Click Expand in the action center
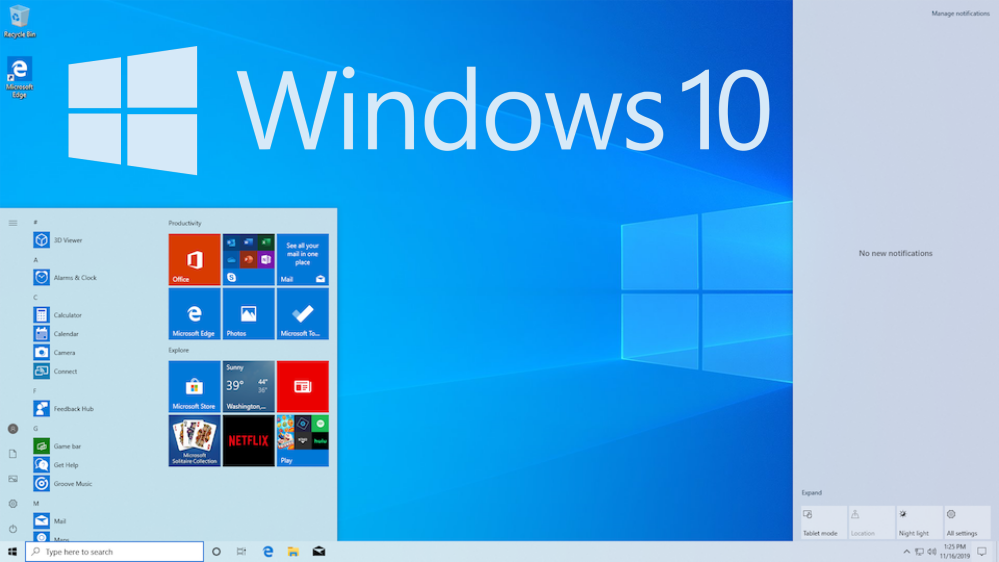The image size is (999, 562). [811, 493]
